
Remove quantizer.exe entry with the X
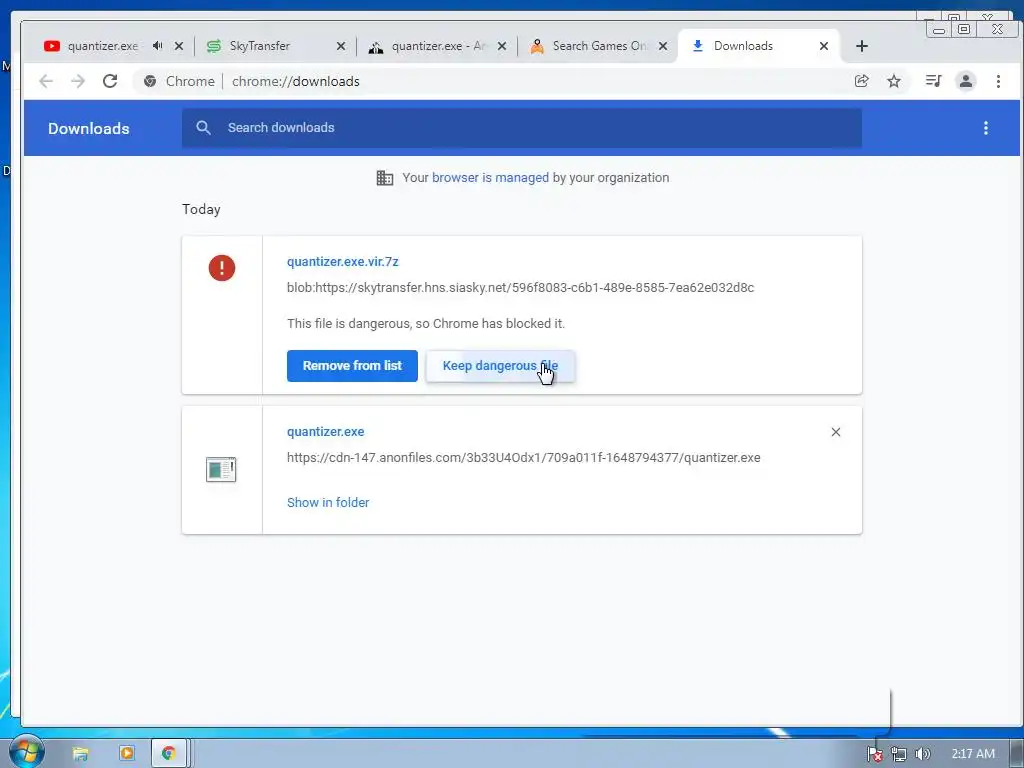pos(835,432)
